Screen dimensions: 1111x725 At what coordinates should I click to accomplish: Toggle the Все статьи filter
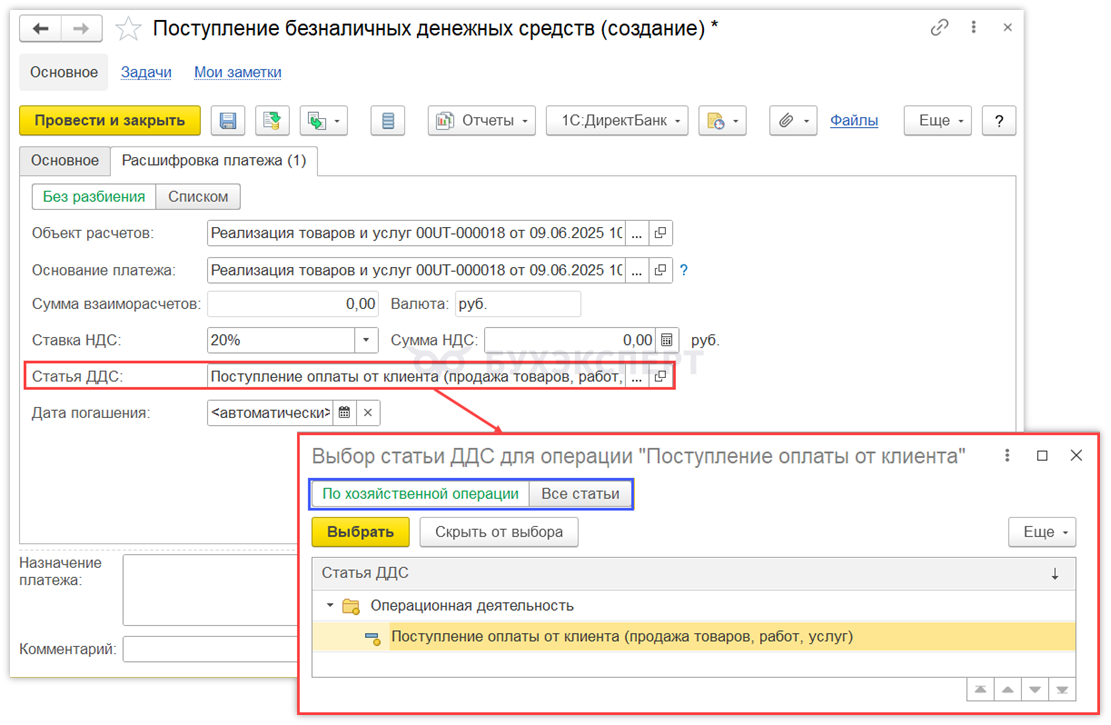click(x=580, y=494)
